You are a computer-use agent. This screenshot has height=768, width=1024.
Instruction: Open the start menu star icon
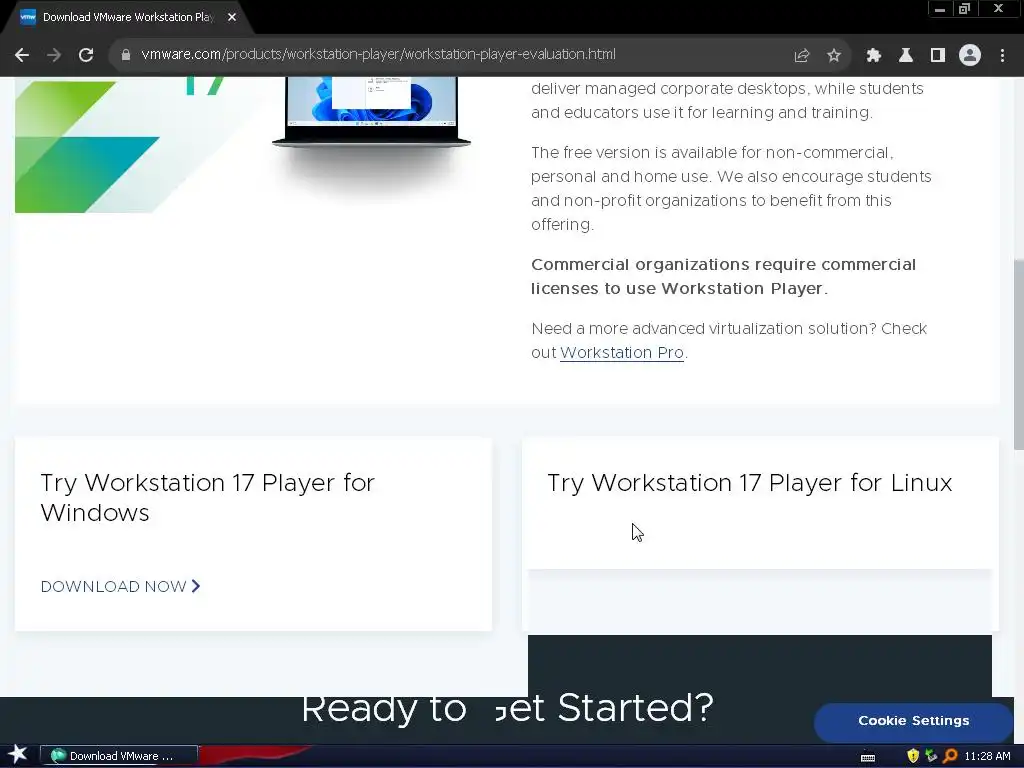(17, 755)
